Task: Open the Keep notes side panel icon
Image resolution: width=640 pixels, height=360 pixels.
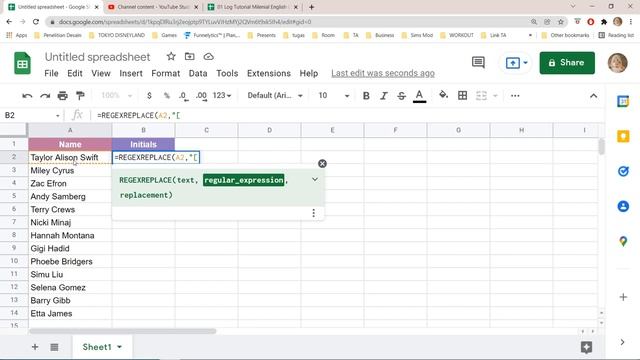Action: click(623, 136)
